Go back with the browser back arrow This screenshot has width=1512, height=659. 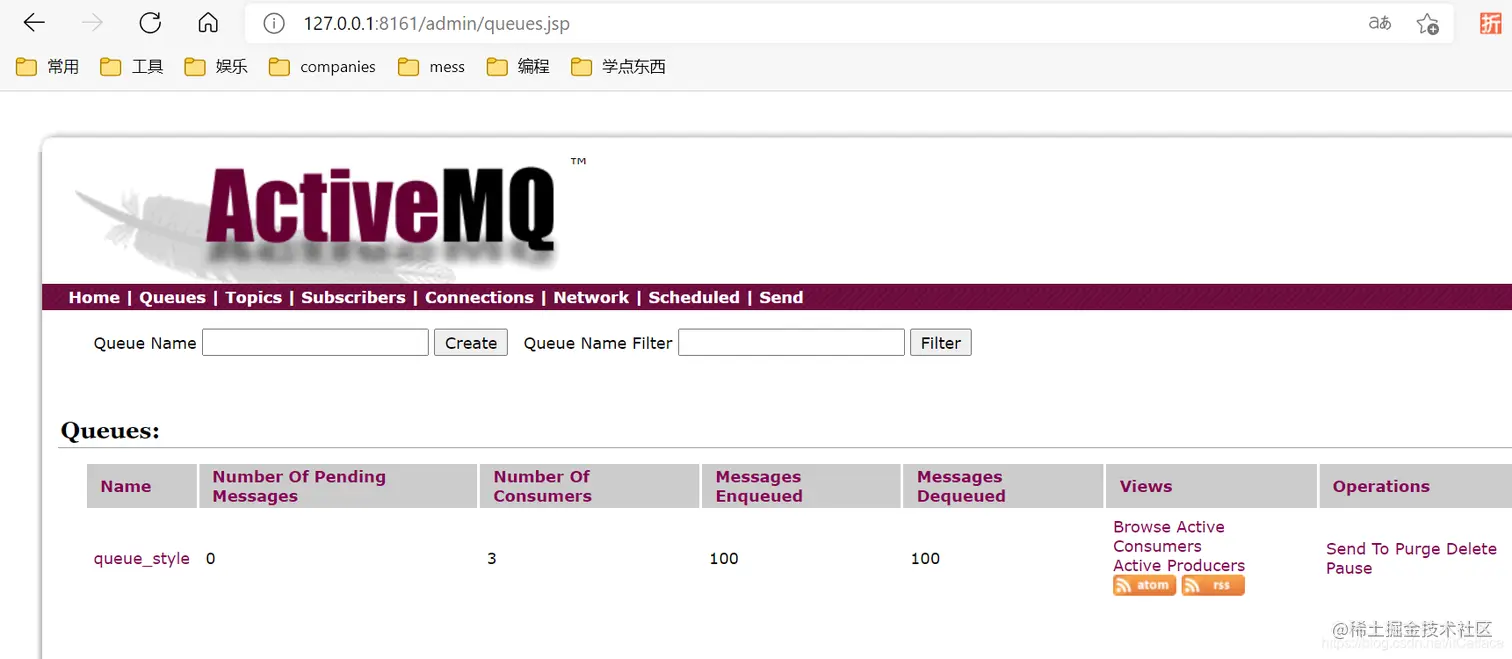coord(34,23)
